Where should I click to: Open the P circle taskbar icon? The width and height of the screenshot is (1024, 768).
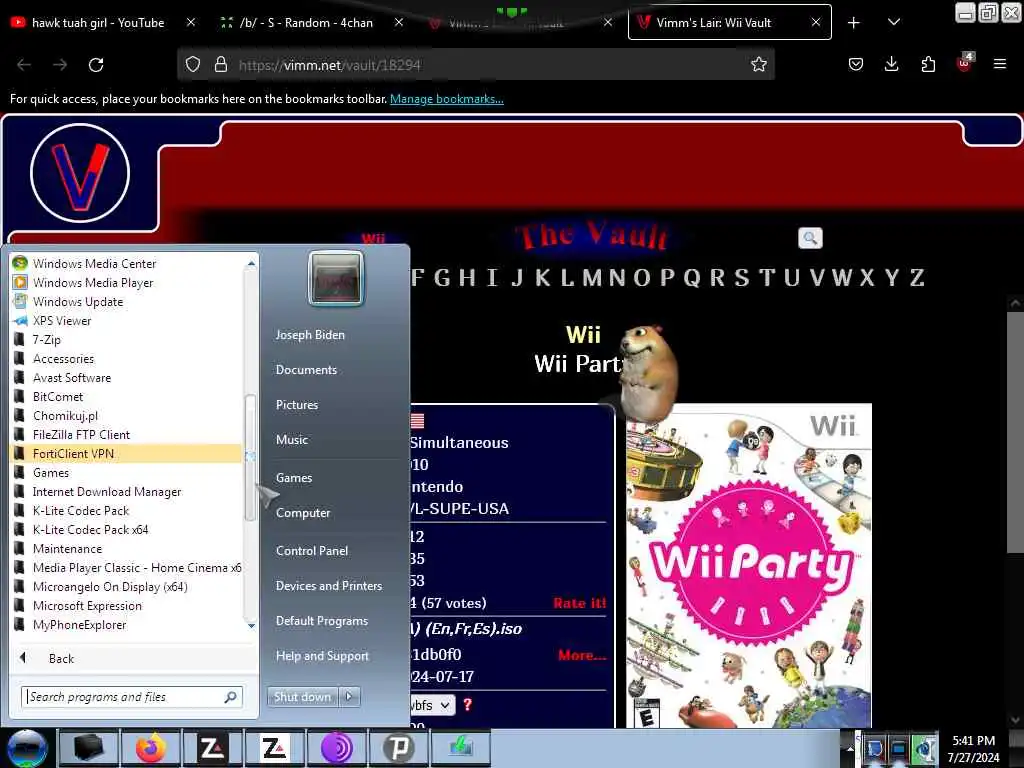click(398, 748)
